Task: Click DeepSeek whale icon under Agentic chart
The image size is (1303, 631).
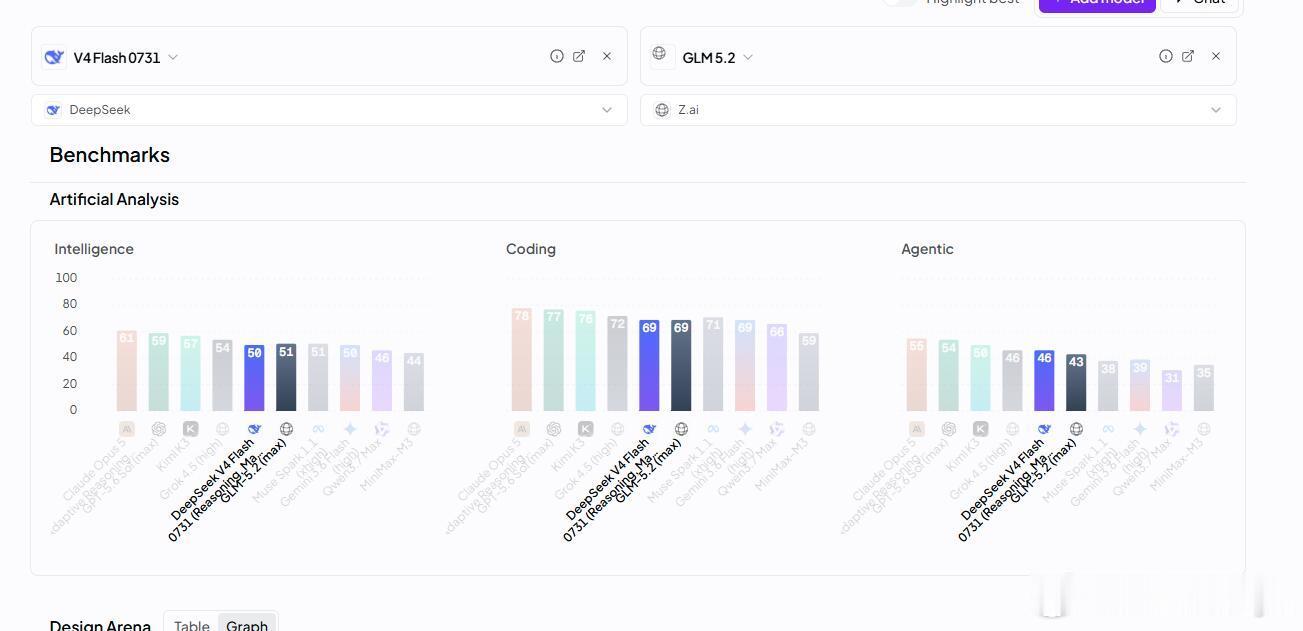Action: [x=1044, y=429]
